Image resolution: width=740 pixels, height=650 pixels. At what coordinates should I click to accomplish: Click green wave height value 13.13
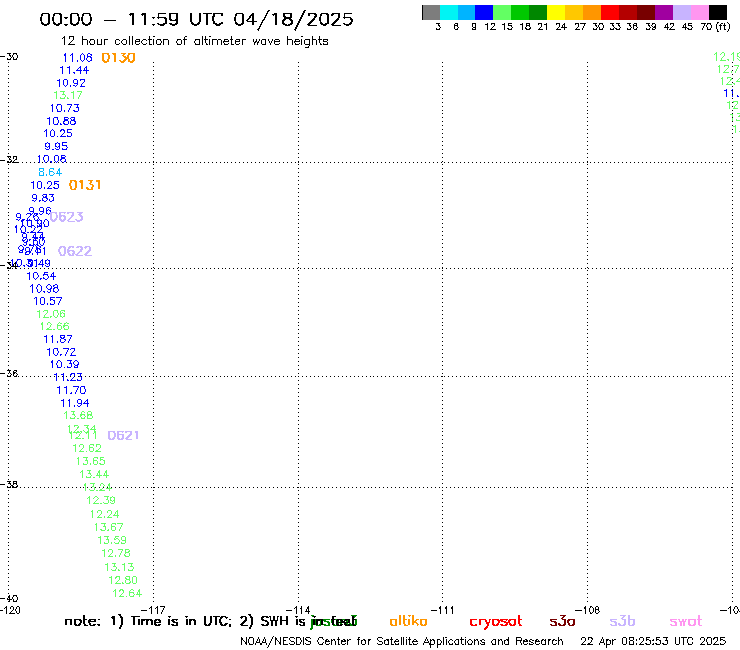pyautogui.click(x=119, y=567)
